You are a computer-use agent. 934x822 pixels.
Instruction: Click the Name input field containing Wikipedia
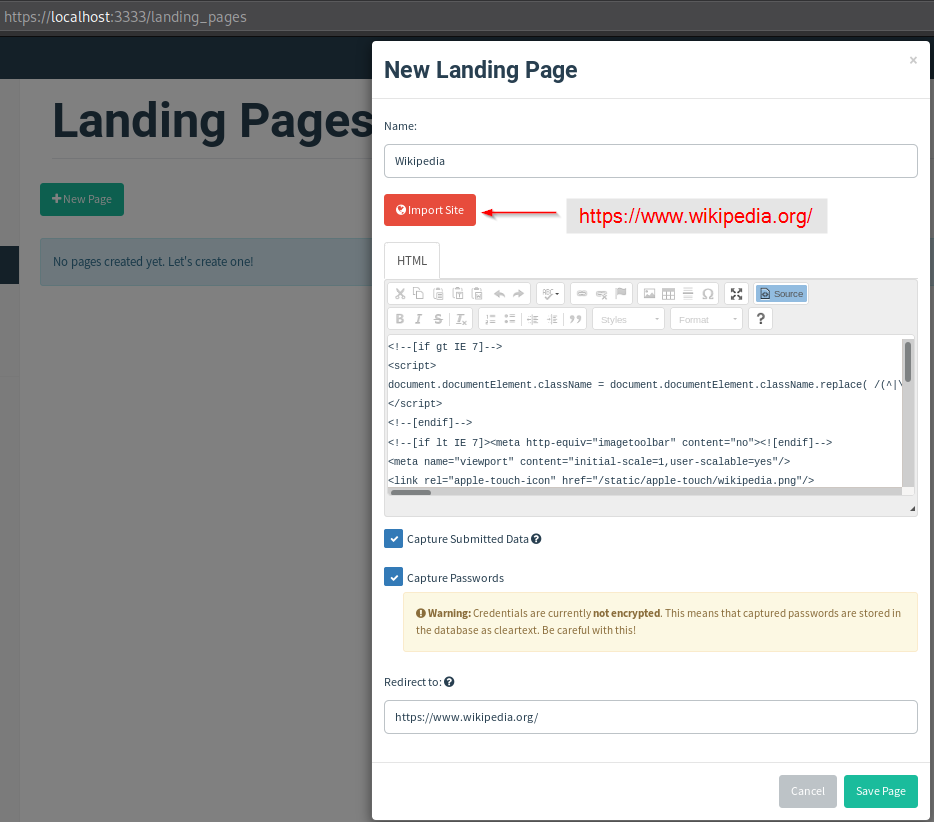[x=650, y=161]
